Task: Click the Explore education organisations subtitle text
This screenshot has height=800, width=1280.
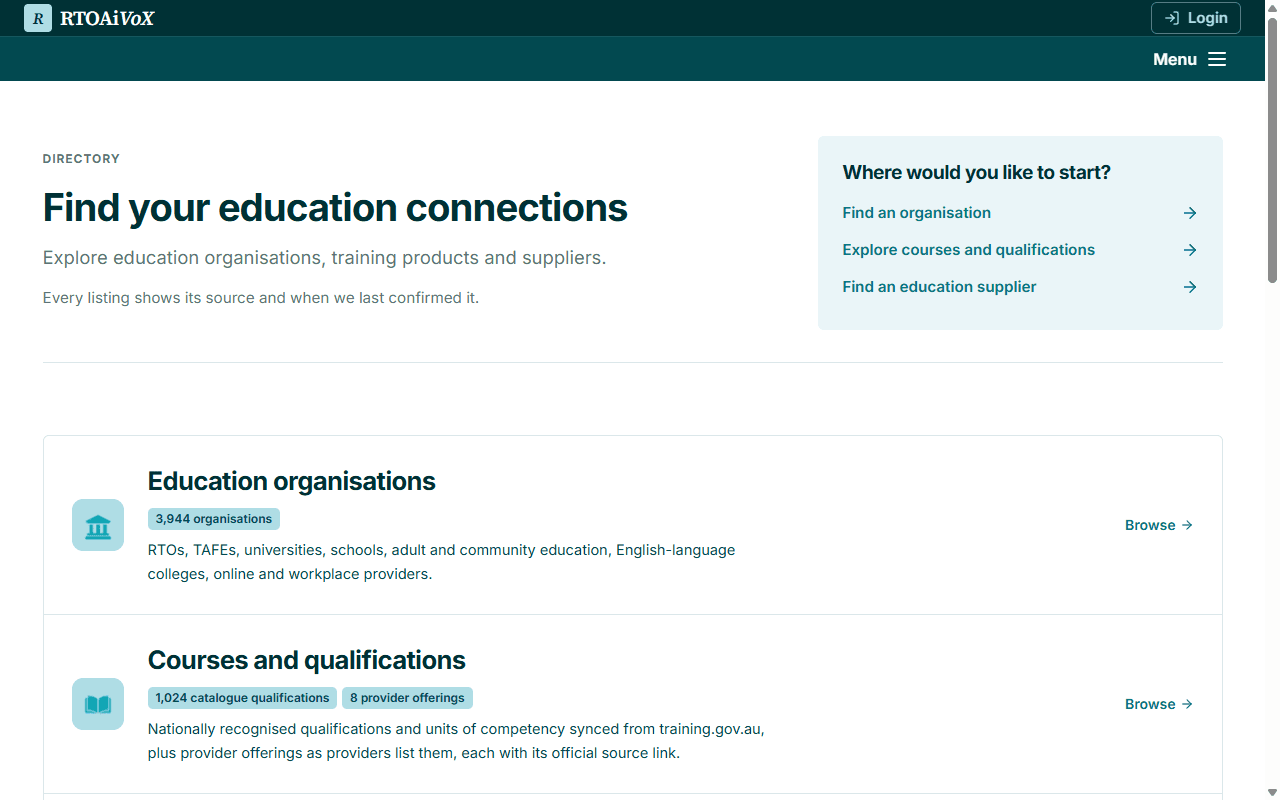Action: point(325,258)
